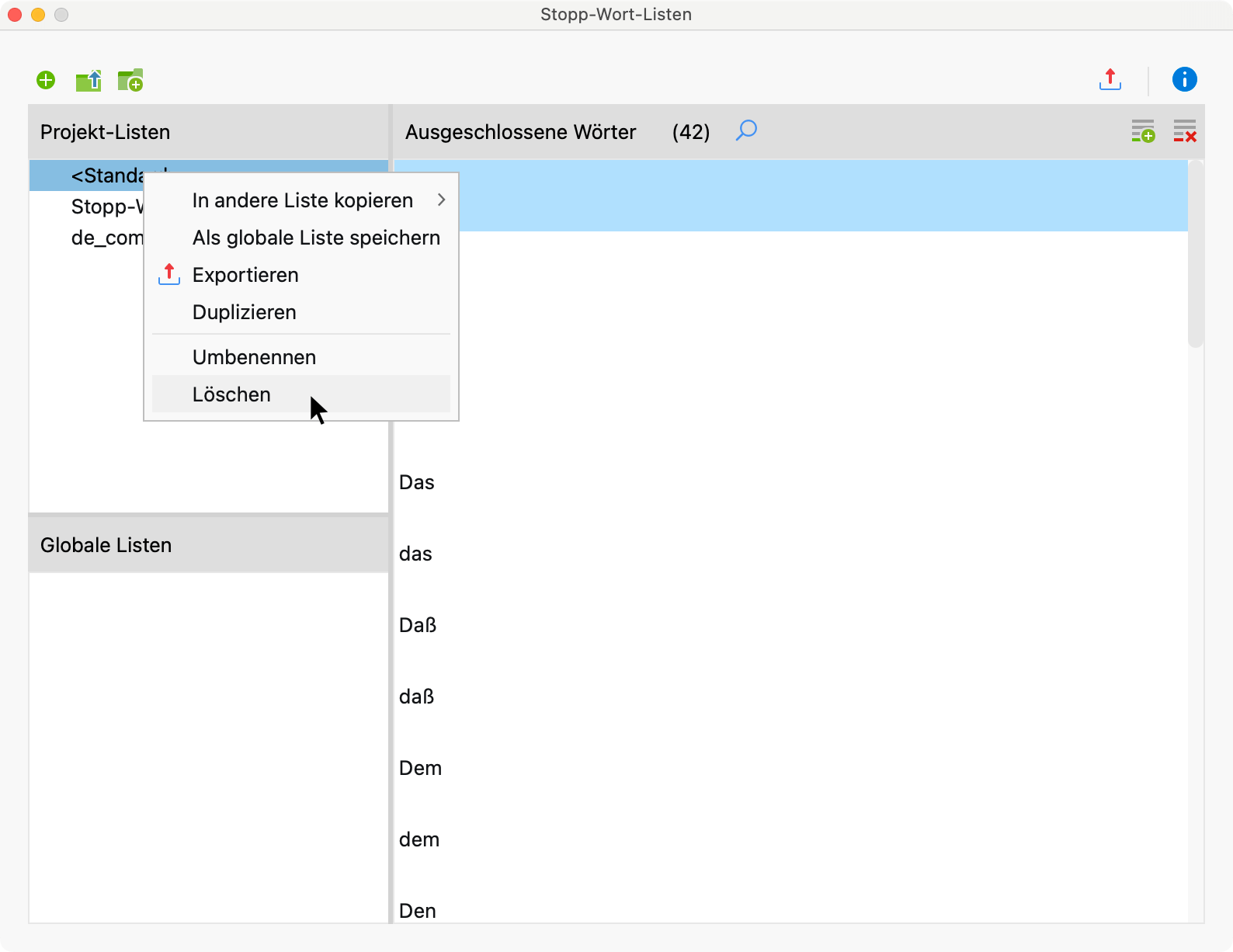Click the green plus new list icon
This screenshot has height=952, width=1233.
46,80
